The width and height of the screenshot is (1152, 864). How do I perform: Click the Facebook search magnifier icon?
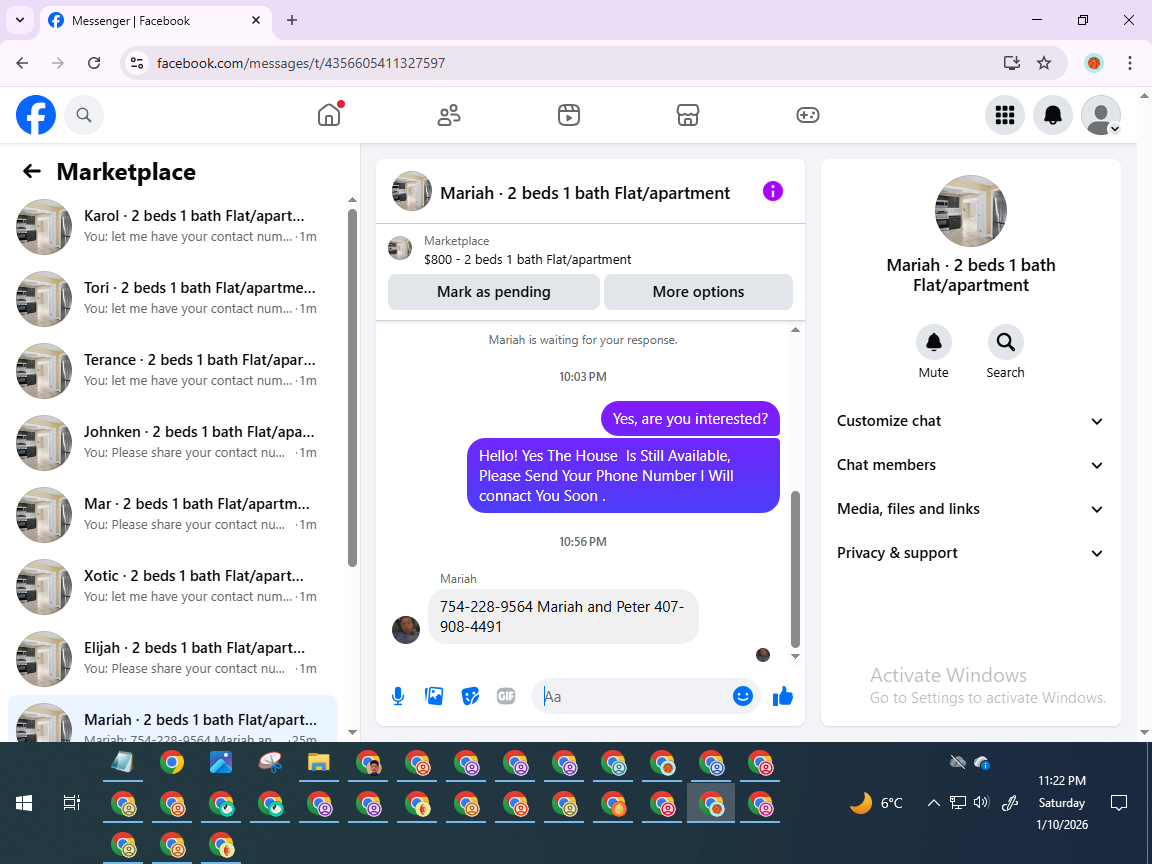84,115
